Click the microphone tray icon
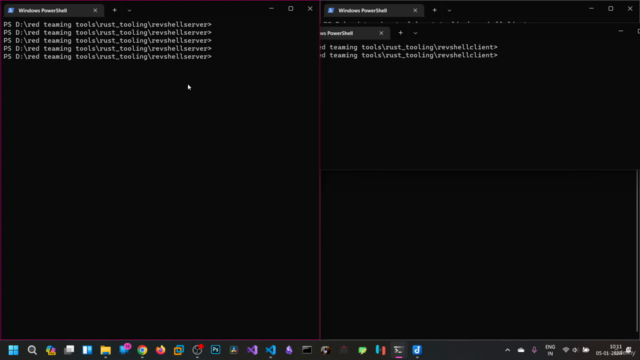 pos(534,350)
